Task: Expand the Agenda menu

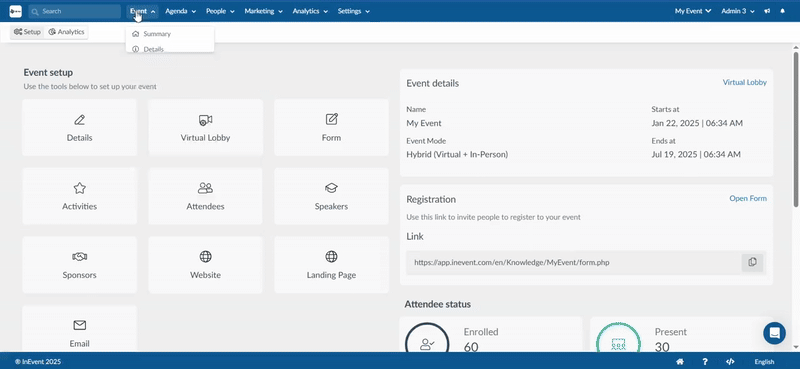Action: pyautogui.click(x=181, y=11)
